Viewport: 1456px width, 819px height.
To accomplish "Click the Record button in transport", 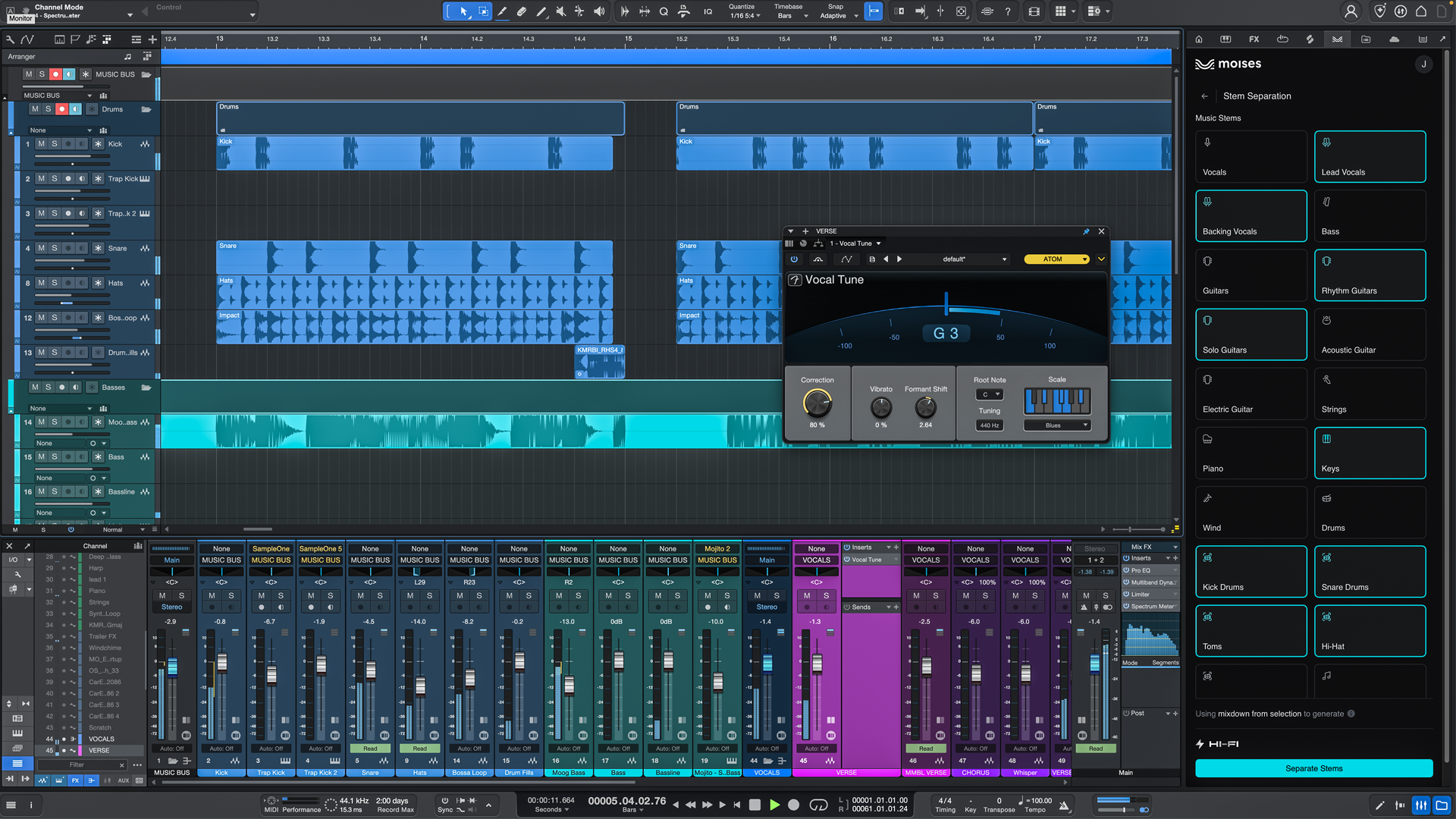I will tap(794, 805).
